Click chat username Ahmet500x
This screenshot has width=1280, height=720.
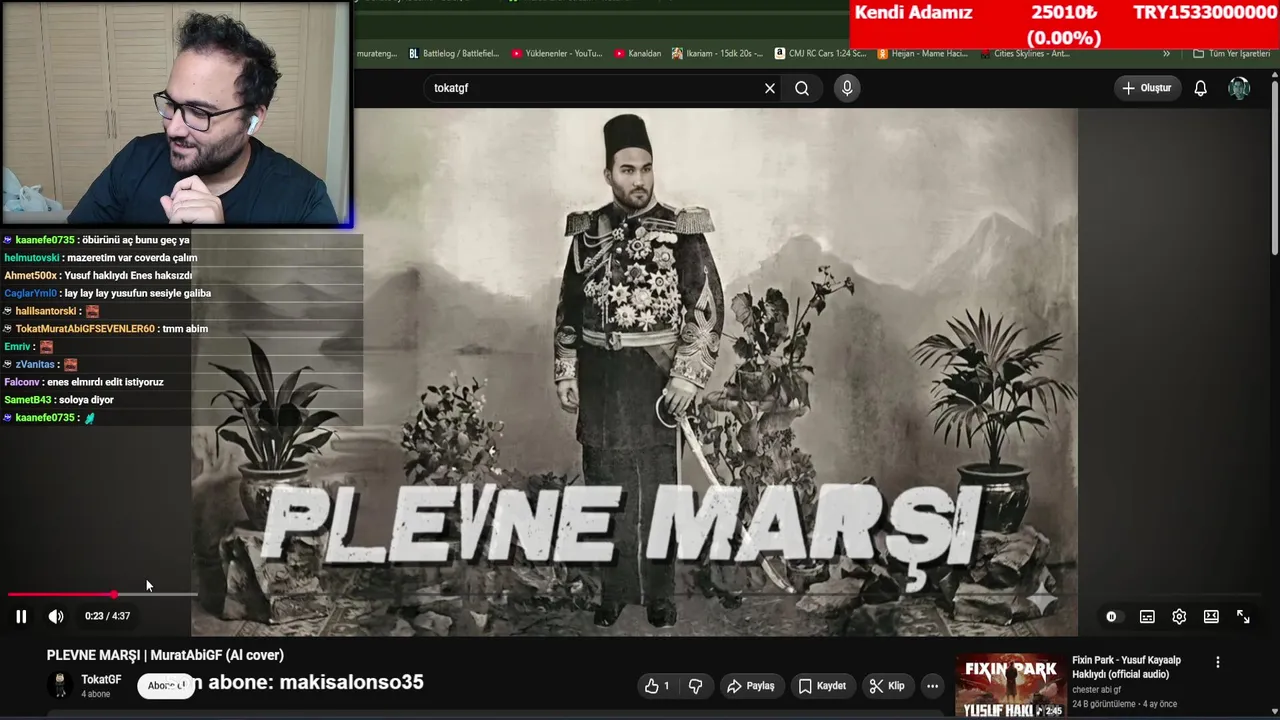click(30, 276)
